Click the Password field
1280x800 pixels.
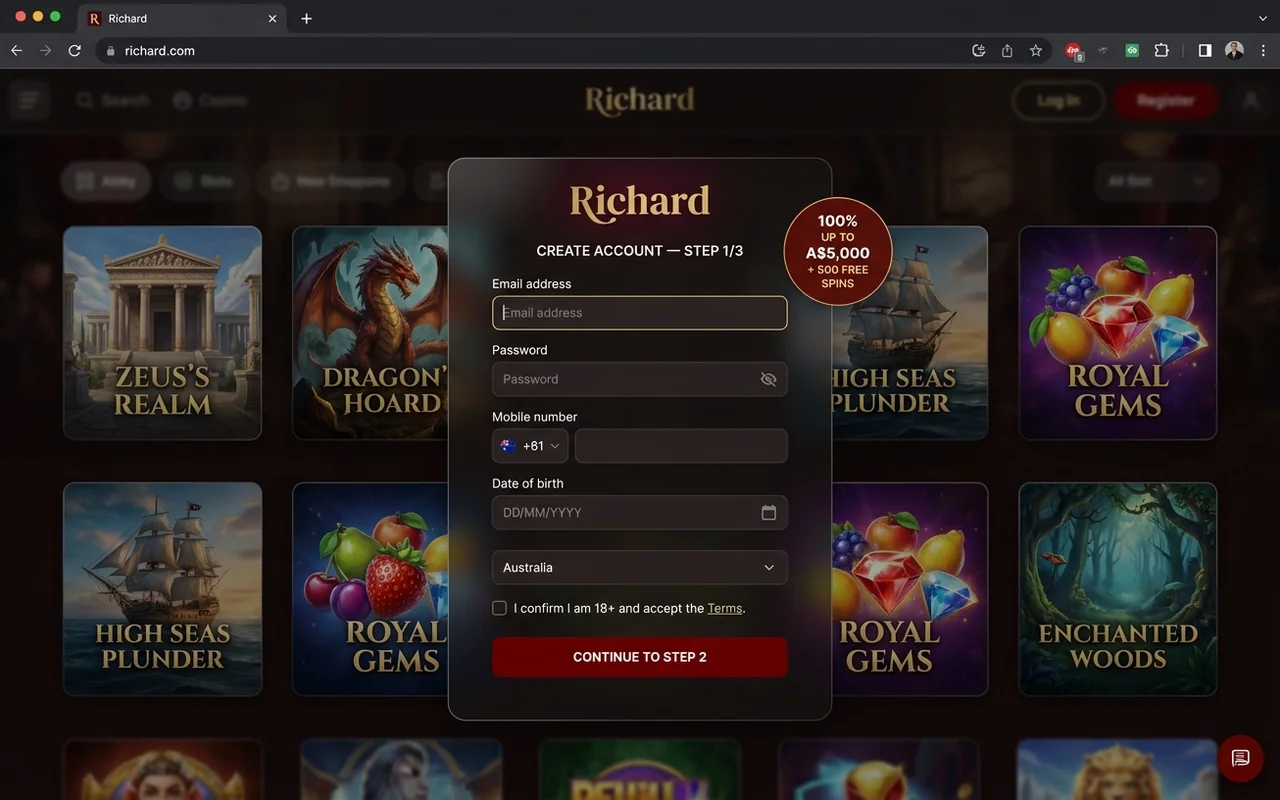[x=640, y=379]
